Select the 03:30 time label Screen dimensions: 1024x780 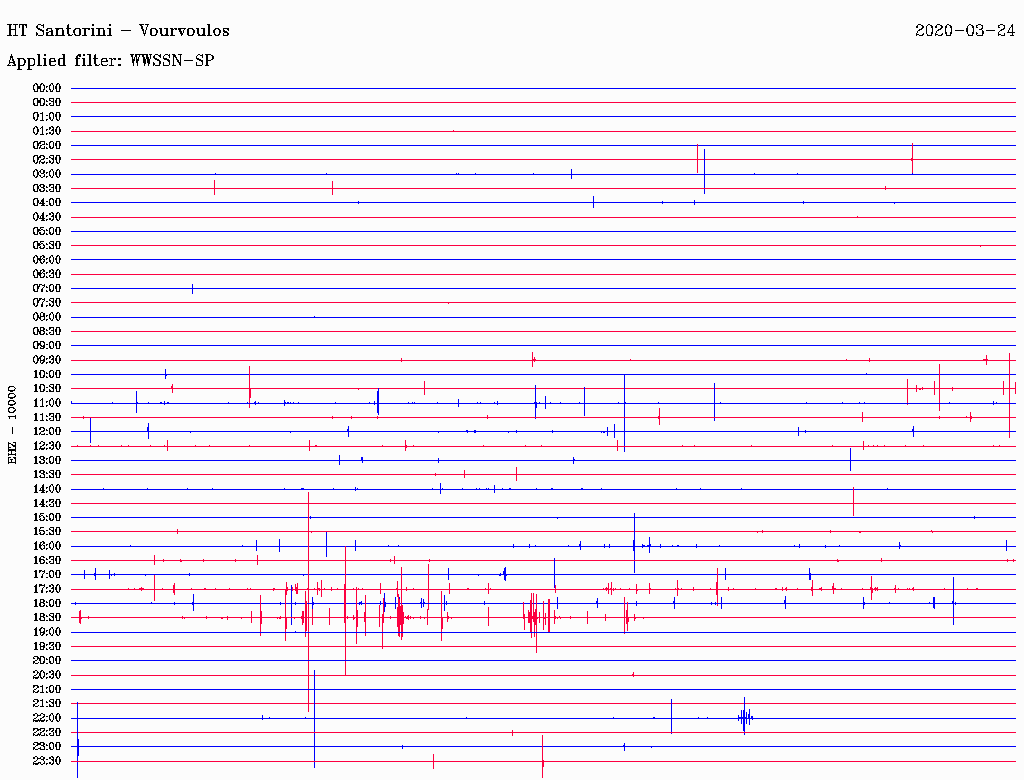pyautogui.click(x=47, y=189)
